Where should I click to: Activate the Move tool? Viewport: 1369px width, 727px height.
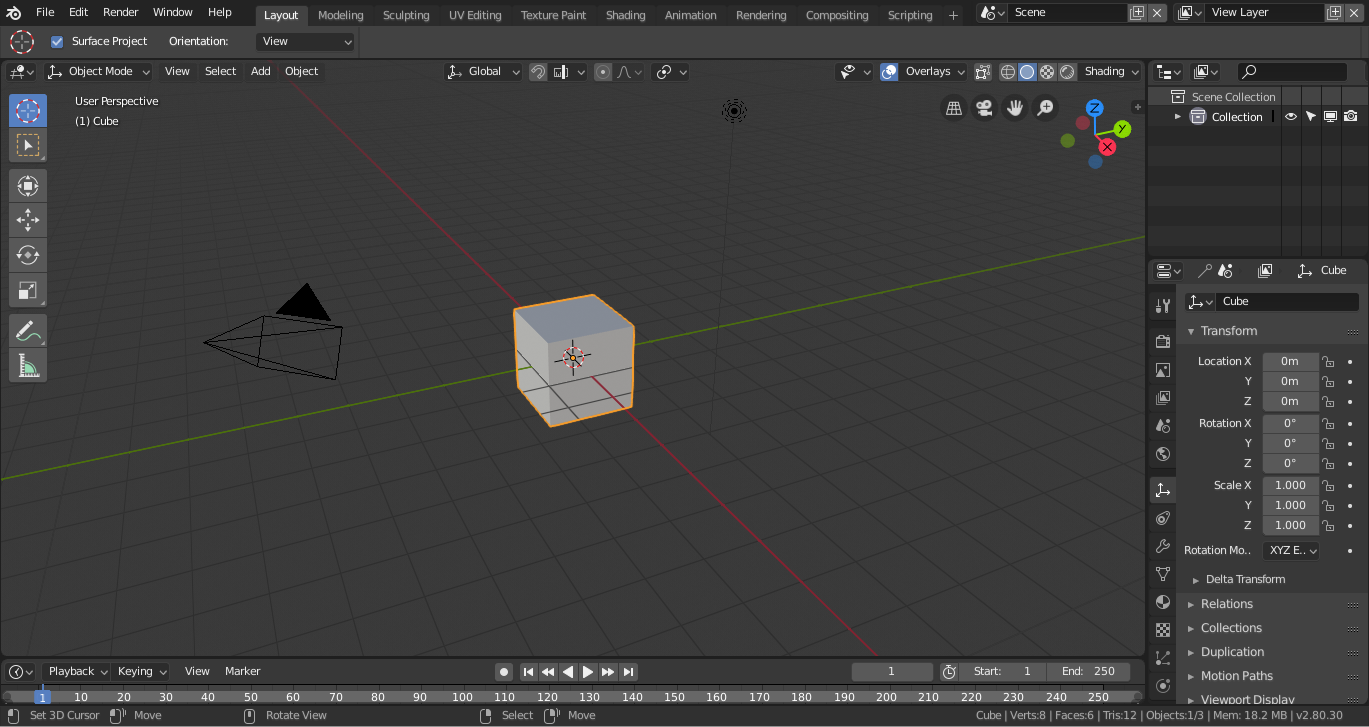point(28,220)
